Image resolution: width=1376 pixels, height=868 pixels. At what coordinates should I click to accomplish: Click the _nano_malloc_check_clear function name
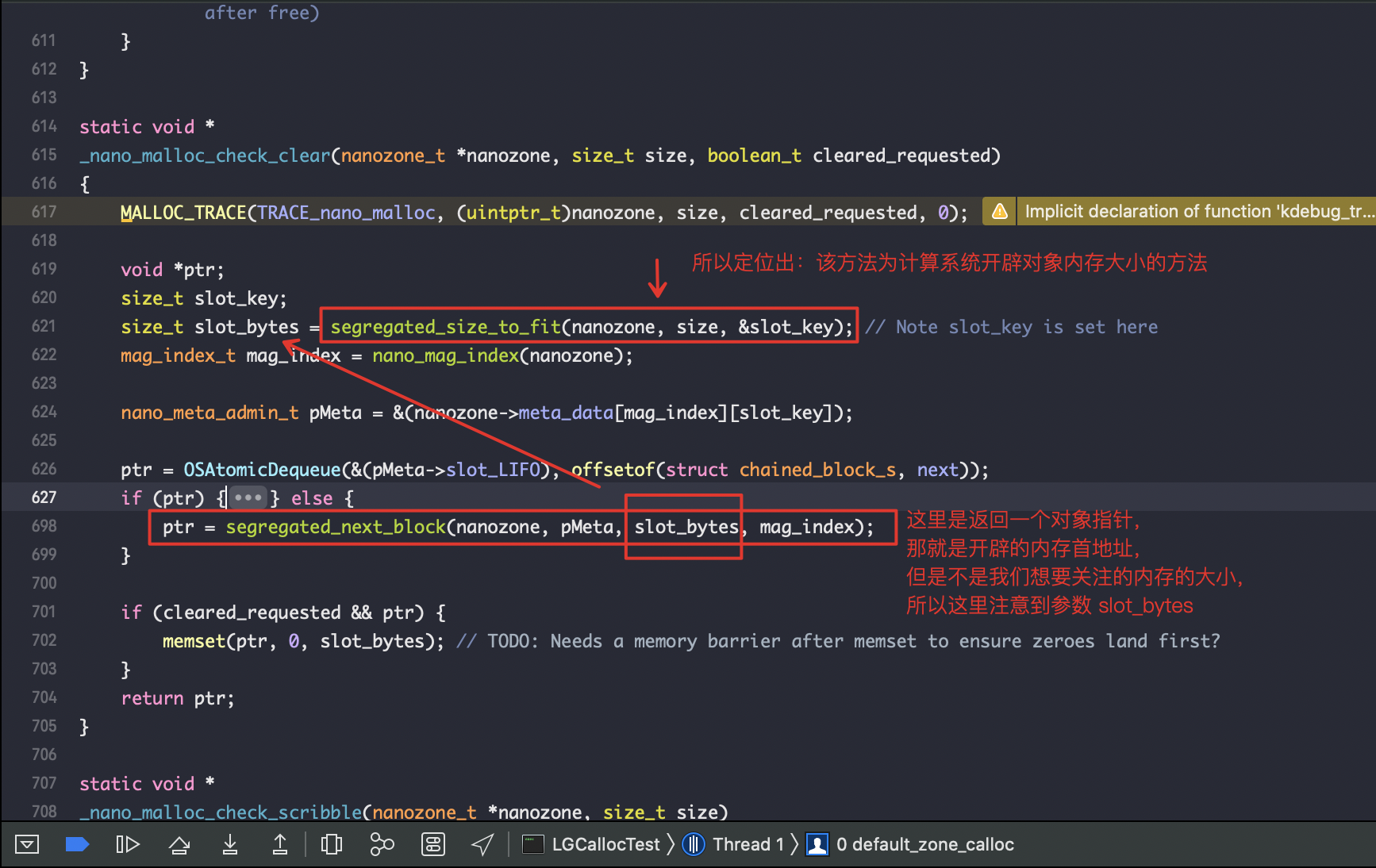[205, 156]
